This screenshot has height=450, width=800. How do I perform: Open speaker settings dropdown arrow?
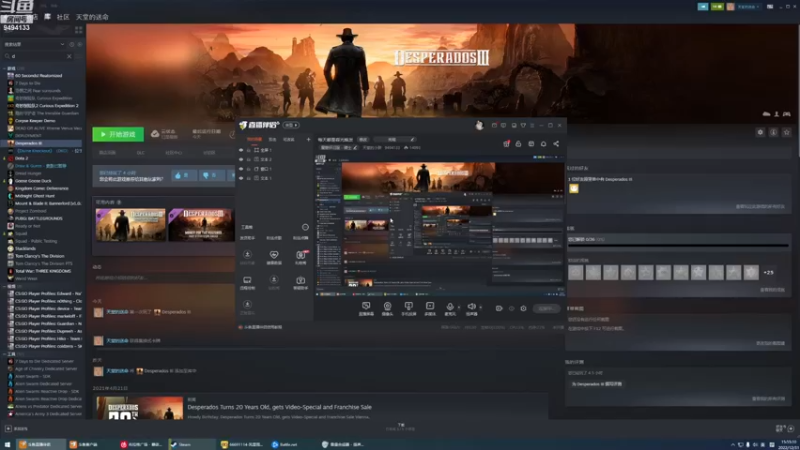[x=481, y=308]
